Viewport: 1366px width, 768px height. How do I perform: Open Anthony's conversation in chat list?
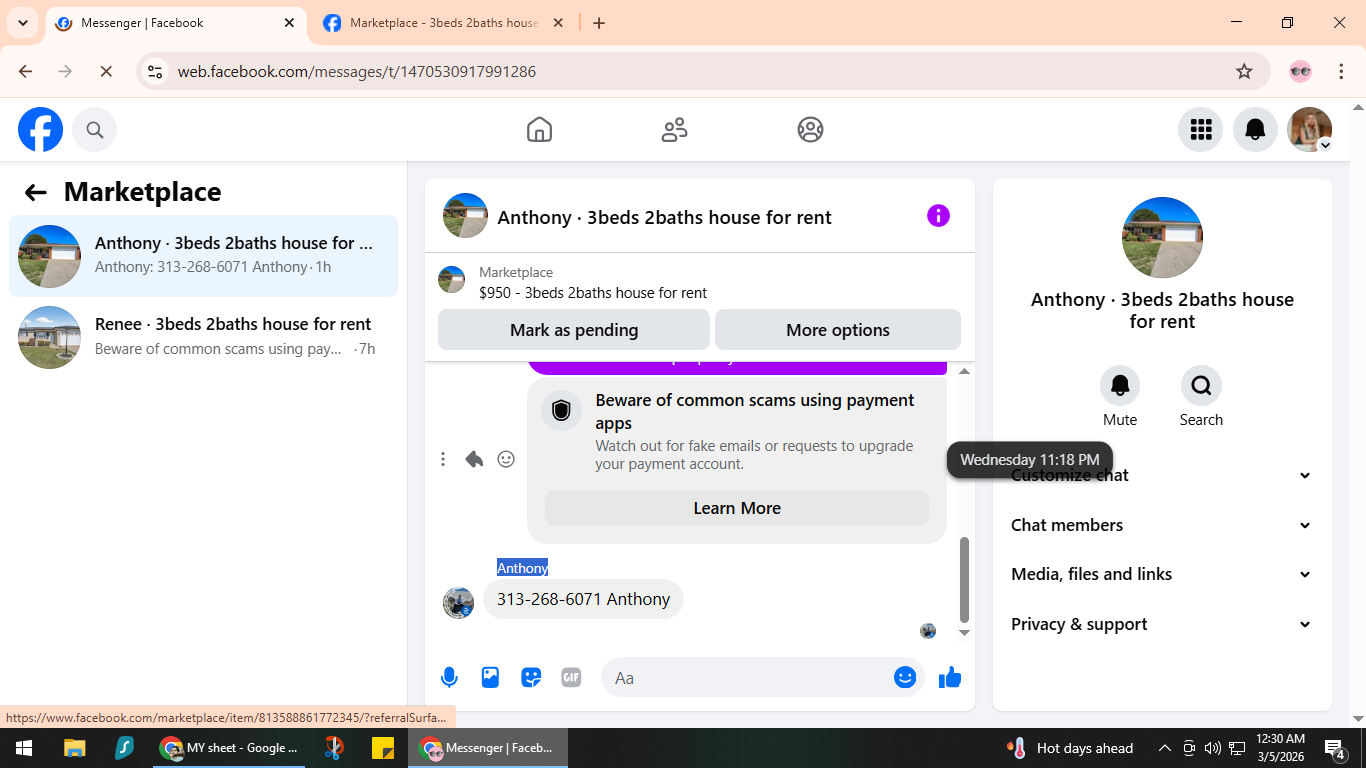[204, 256]
